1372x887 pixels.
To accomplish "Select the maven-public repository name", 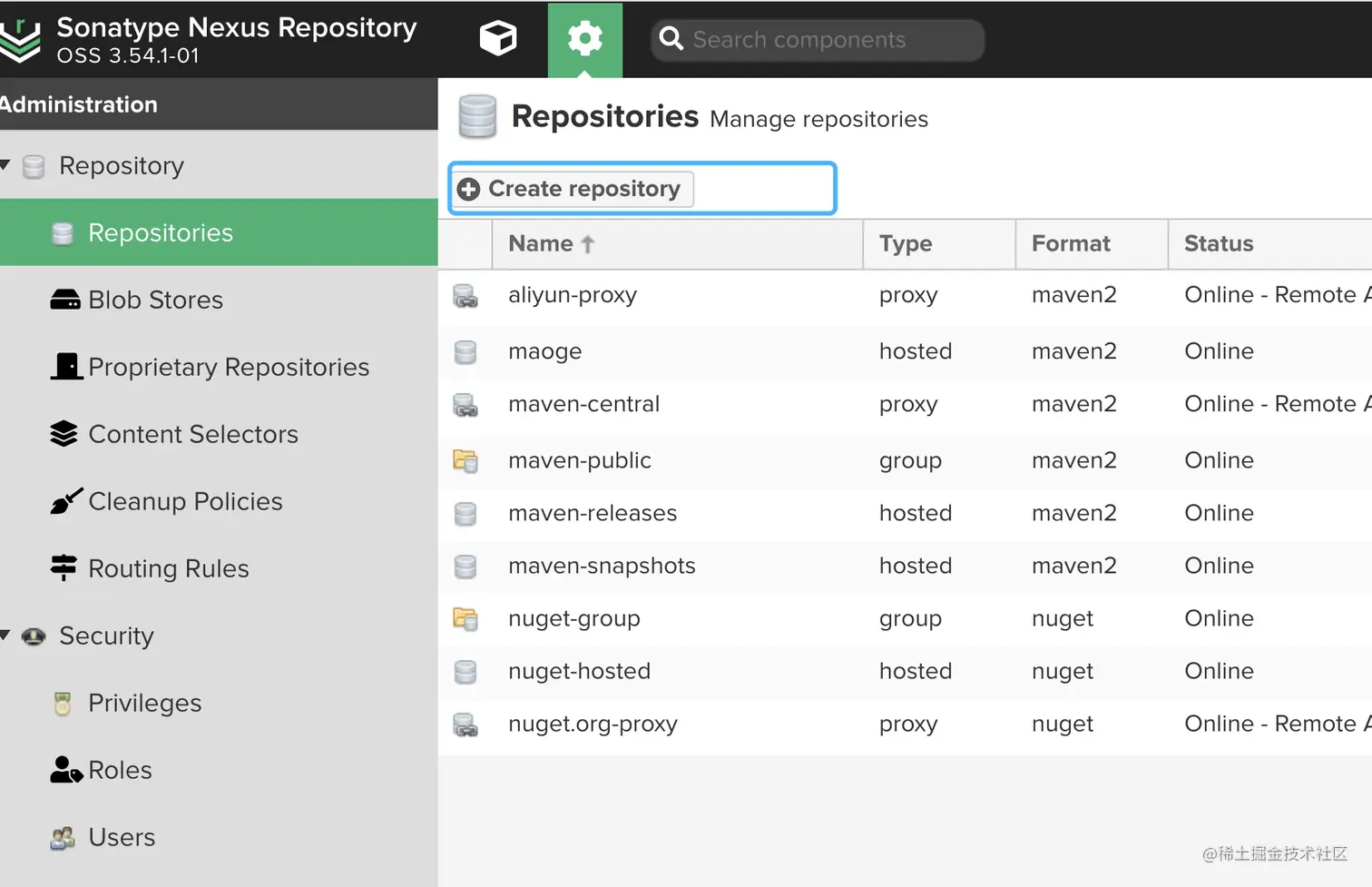I will click(580, 460).
